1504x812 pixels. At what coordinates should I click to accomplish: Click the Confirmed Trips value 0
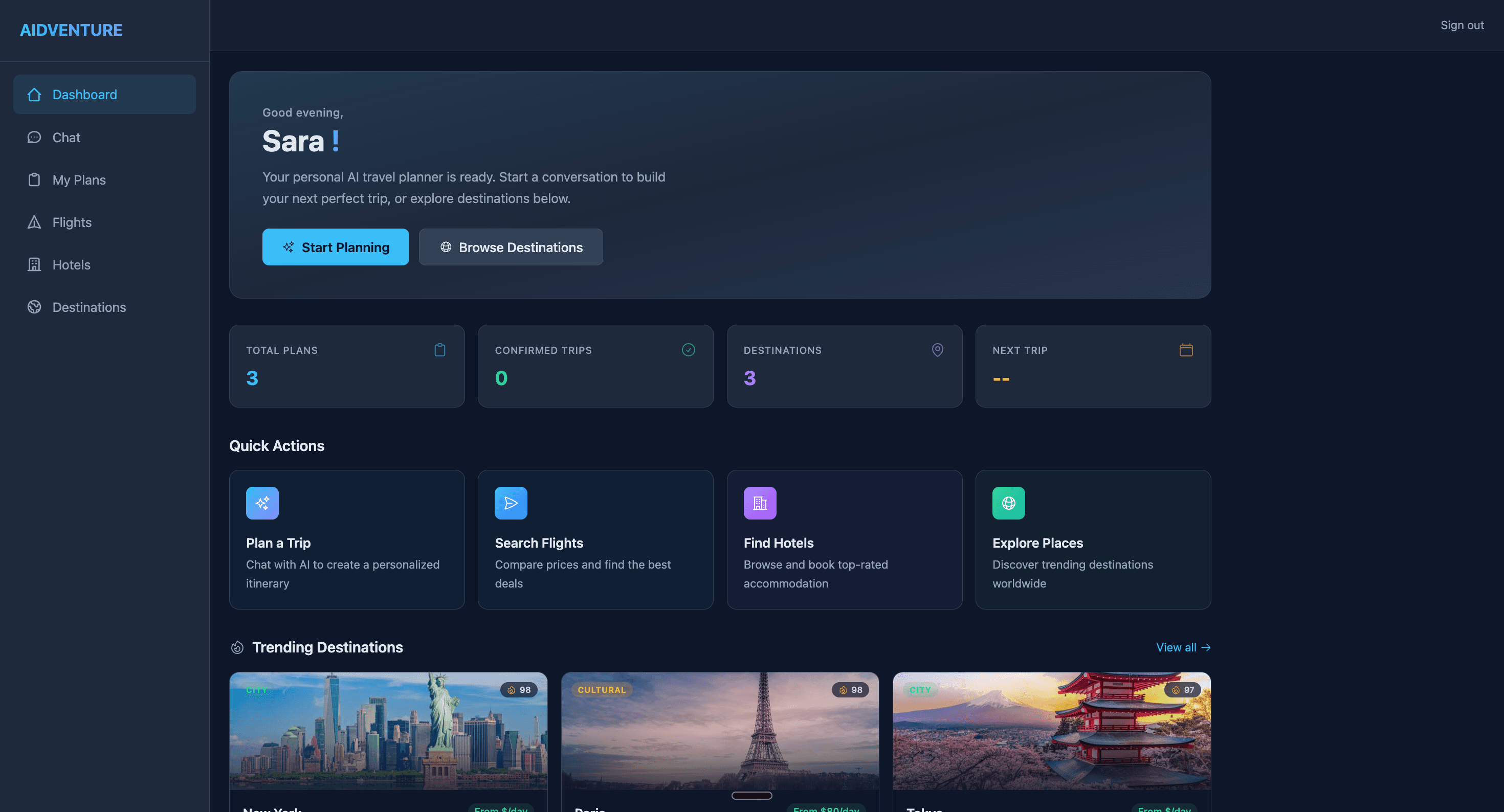(x=501, y=378)
